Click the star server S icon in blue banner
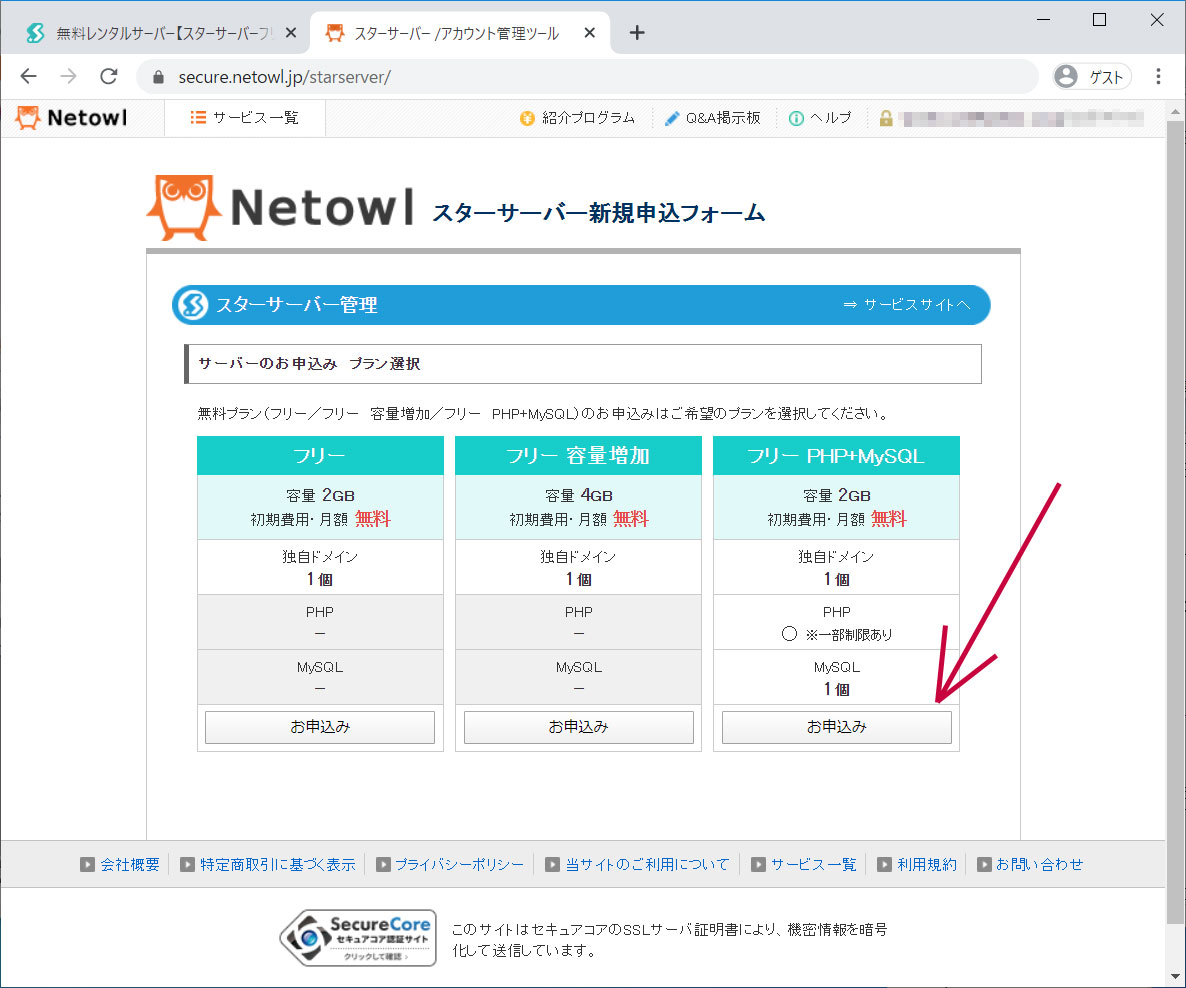Screen dimensions: 1186x988 tap(191, 305)
